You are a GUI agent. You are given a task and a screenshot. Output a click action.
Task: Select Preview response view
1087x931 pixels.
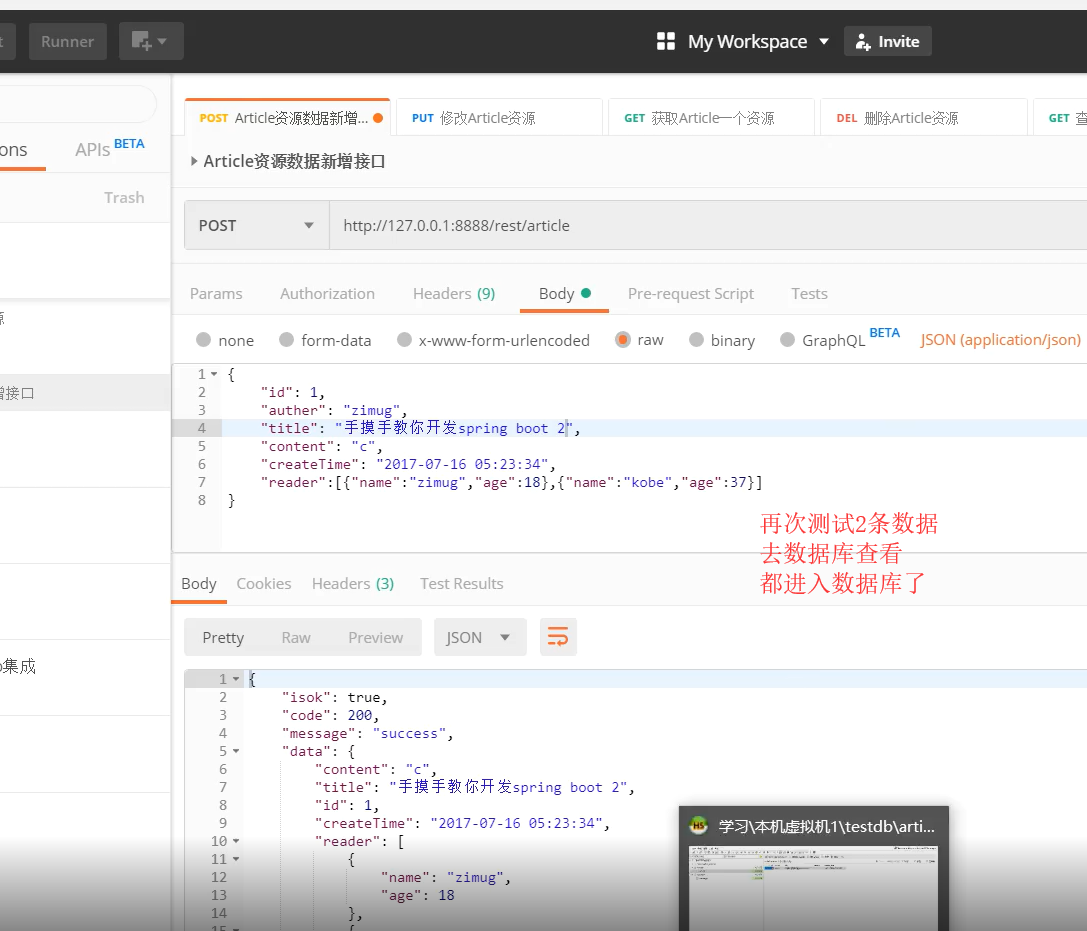pyautogui.click(x=375, y=638)
